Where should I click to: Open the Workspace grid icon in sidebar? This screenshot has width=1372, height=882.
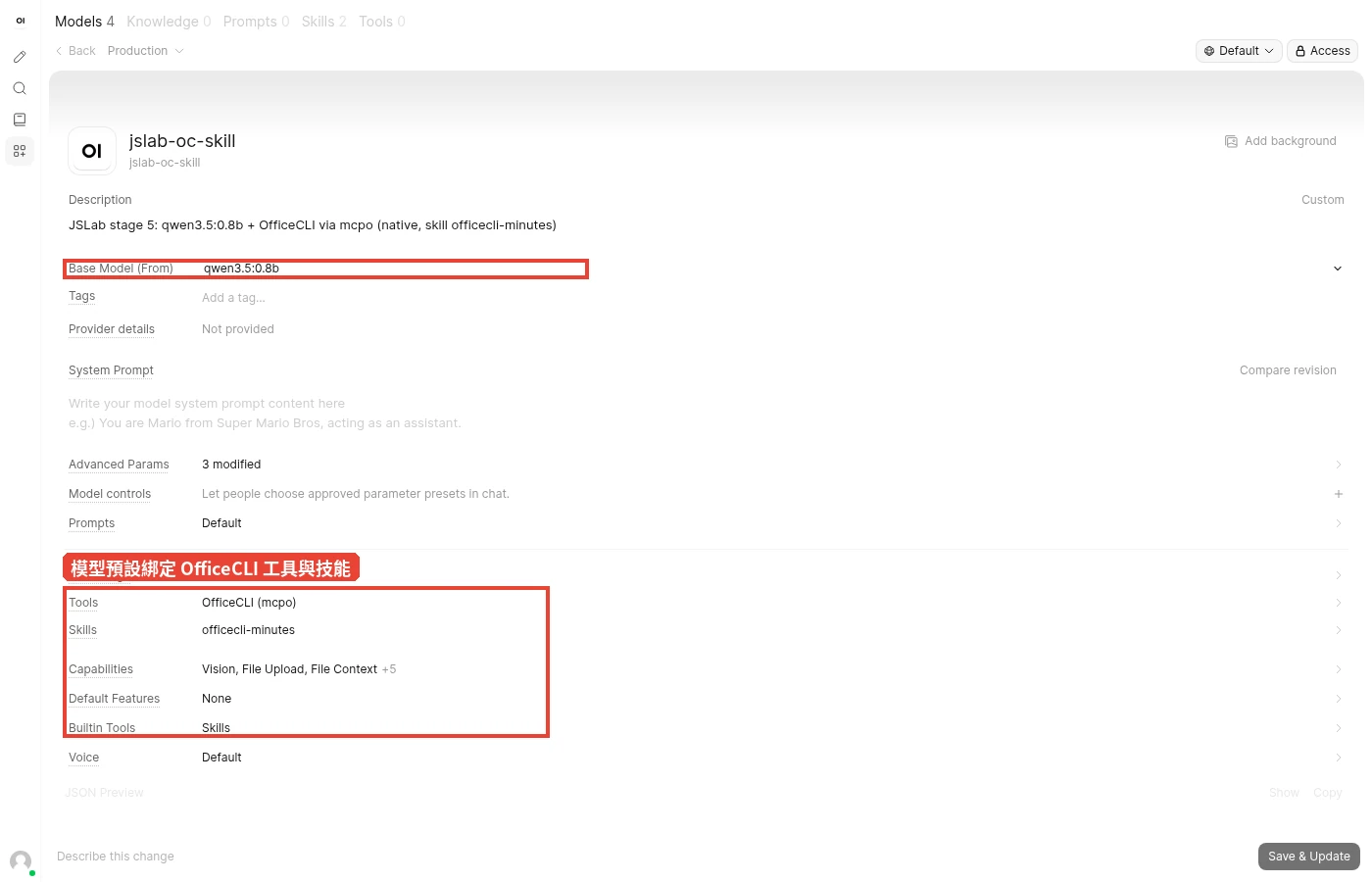(20, 151)
